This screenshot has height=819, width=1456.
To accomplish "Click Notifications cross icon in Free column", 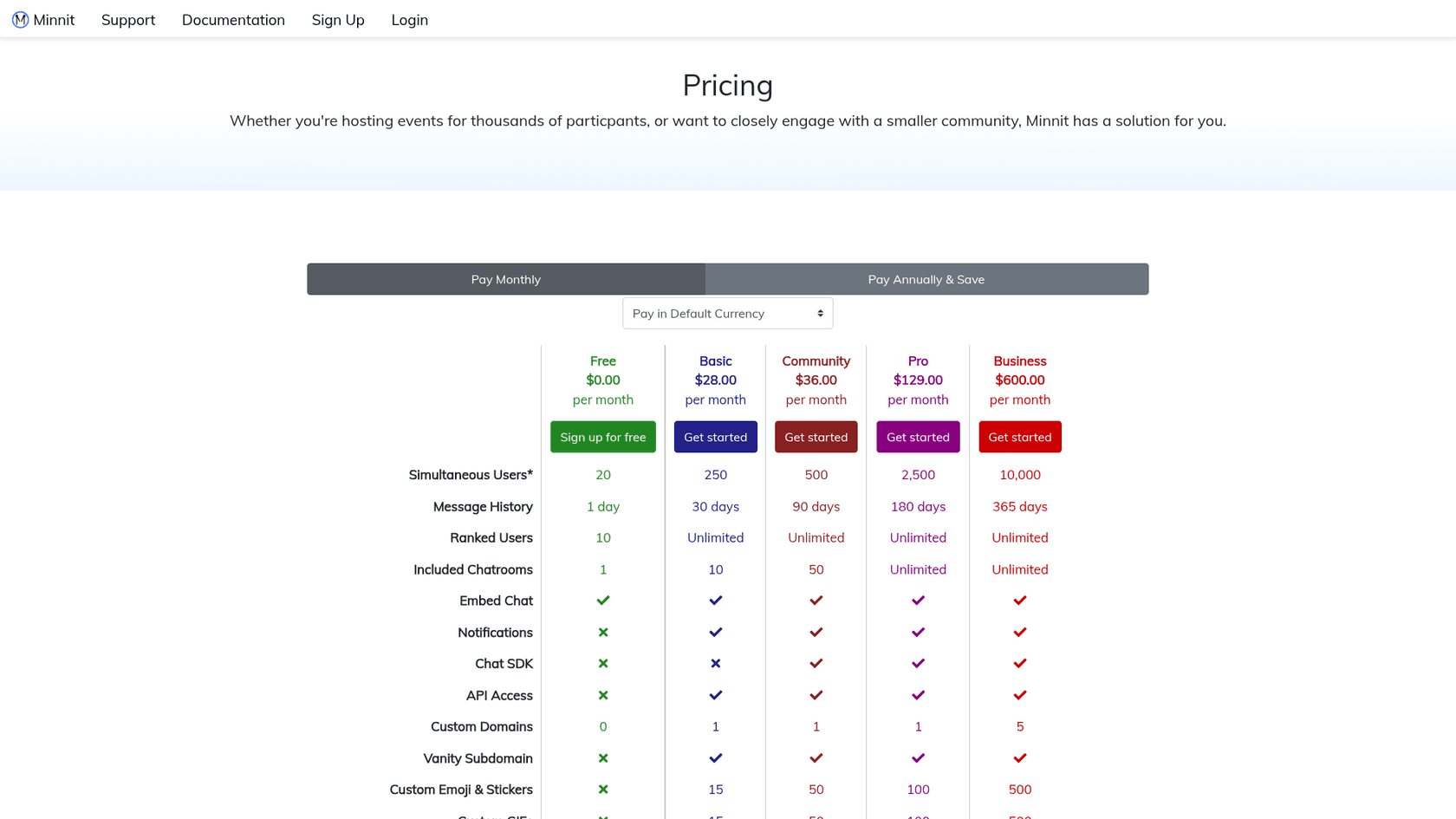I will (603, 633).
